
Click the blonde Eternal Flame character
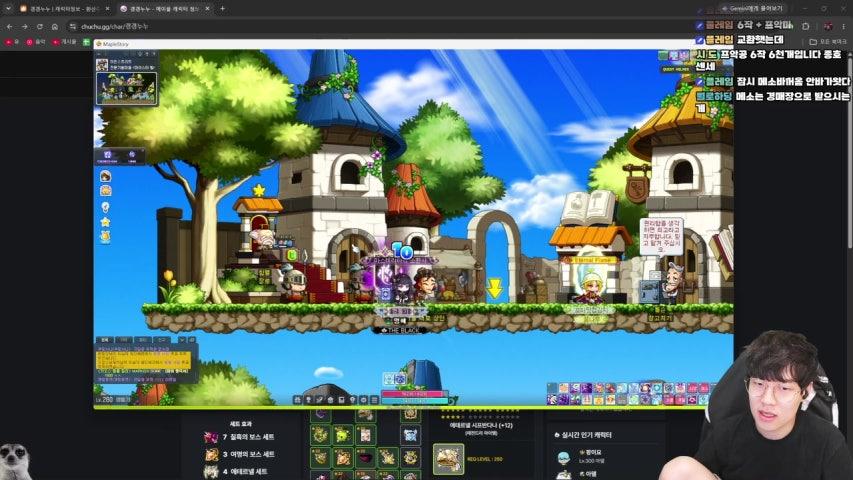590,285
